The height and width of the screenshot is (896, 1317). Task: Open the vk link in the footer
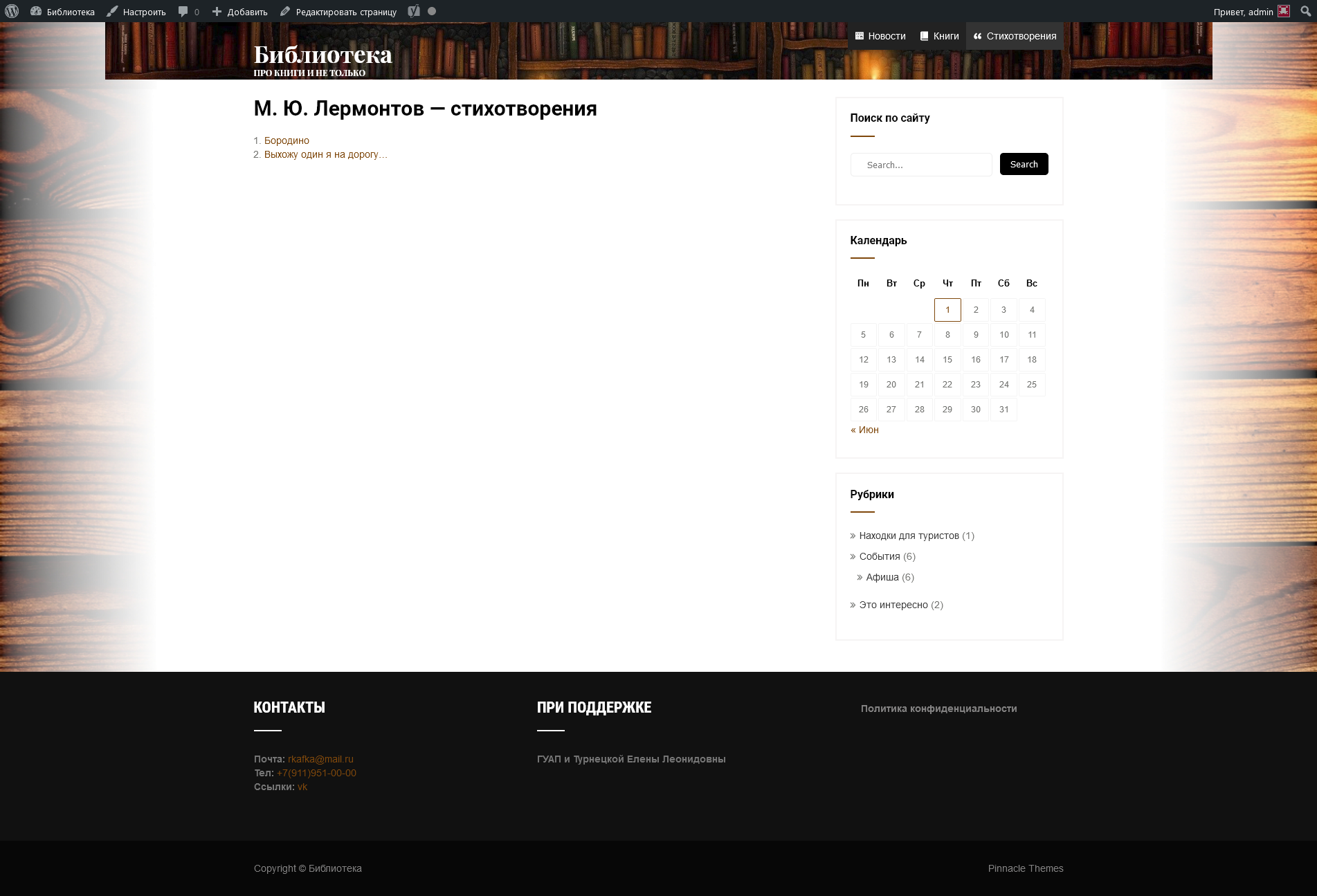click(302, 787)
